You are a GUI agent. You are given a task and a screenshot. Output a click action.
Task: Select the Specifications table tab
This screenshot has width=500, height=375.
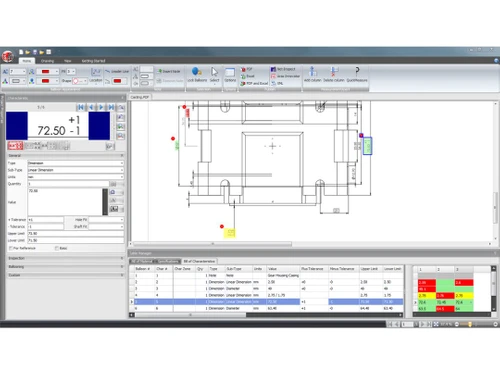(168, 261)
